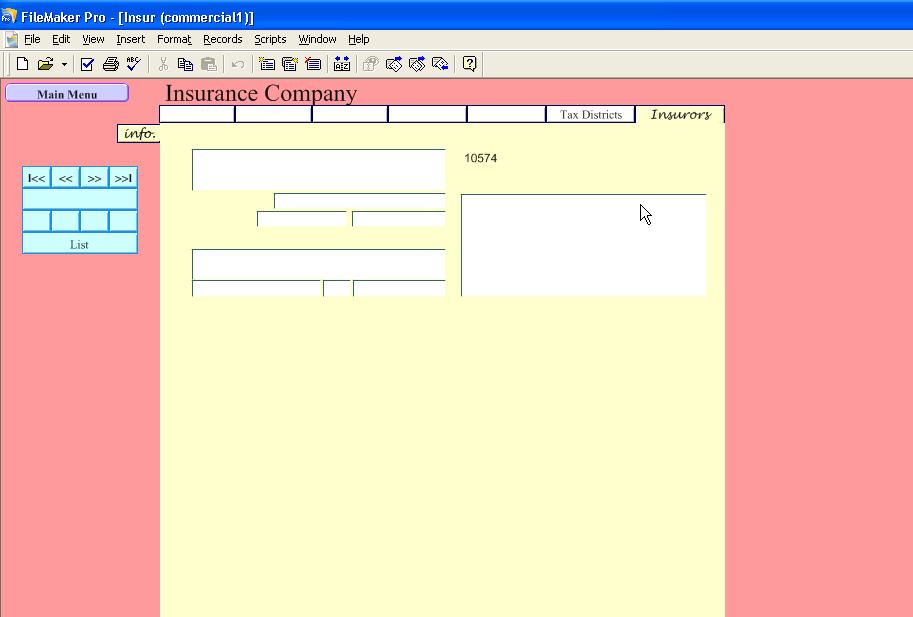Viewport: 913px width, 617px height.
Task: Open the Insert menu
Action: coord(130,39)
